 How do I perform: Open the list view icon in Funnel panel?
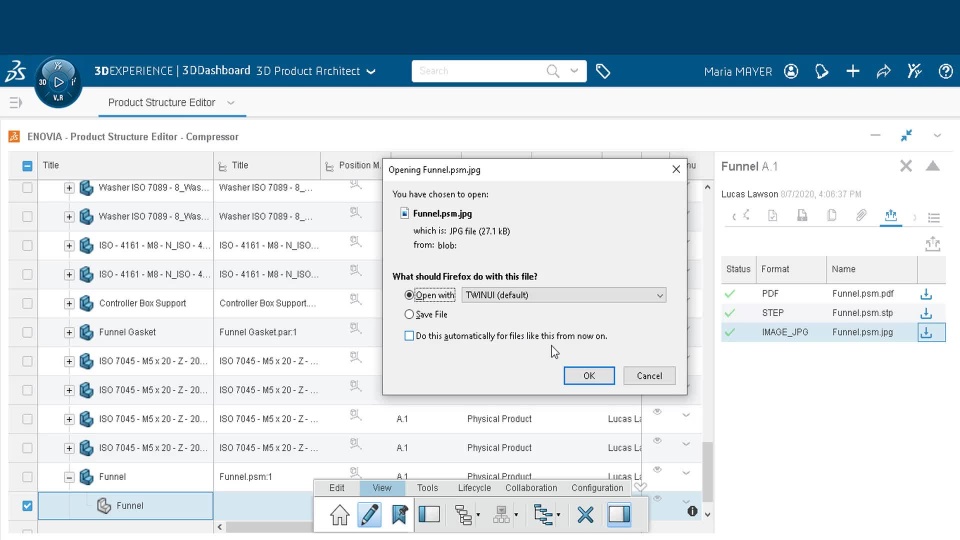(x=934, y=217)
